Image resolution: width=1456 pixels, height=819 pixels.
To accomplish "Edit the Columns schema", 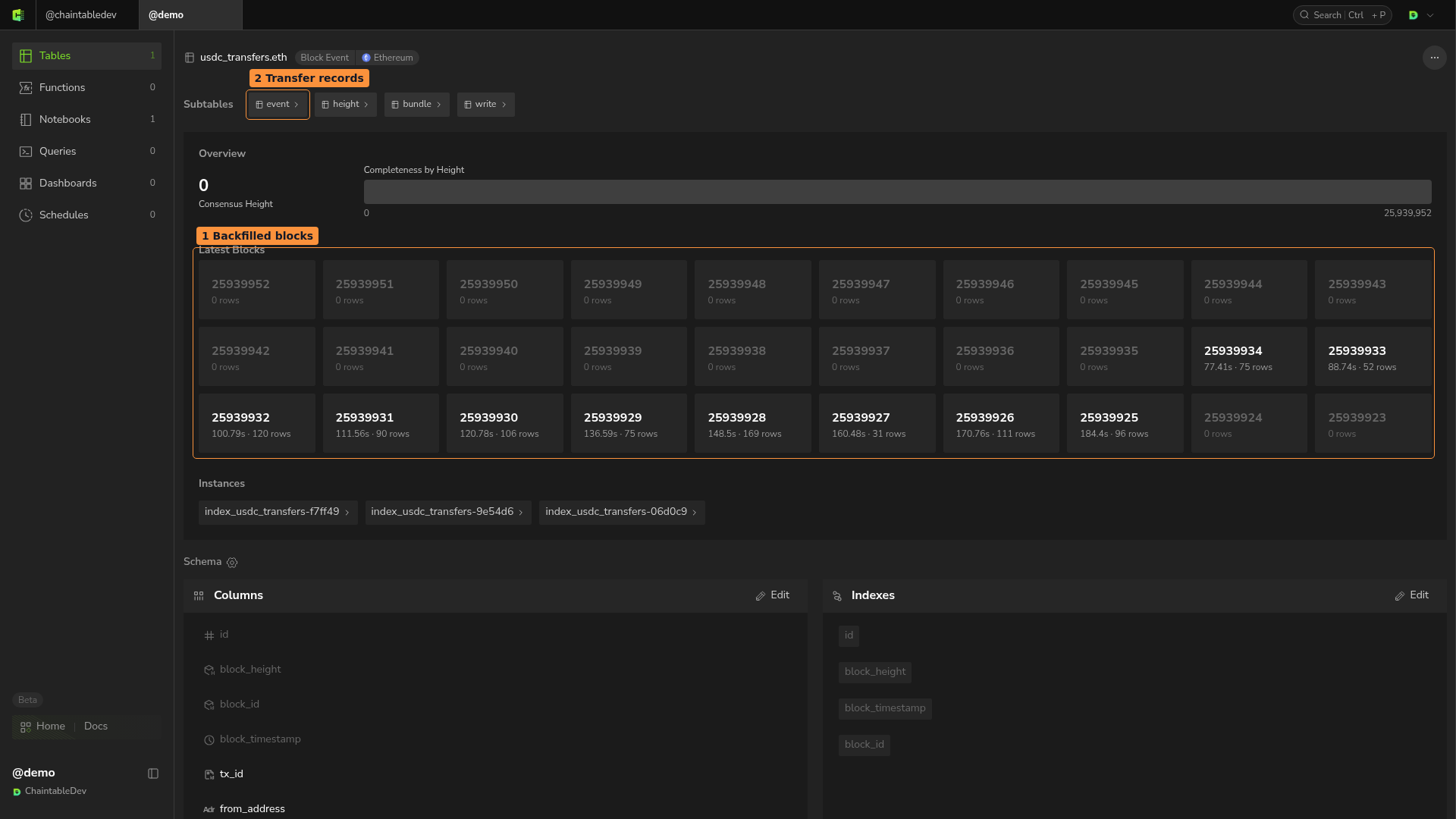I will [773, 595].
